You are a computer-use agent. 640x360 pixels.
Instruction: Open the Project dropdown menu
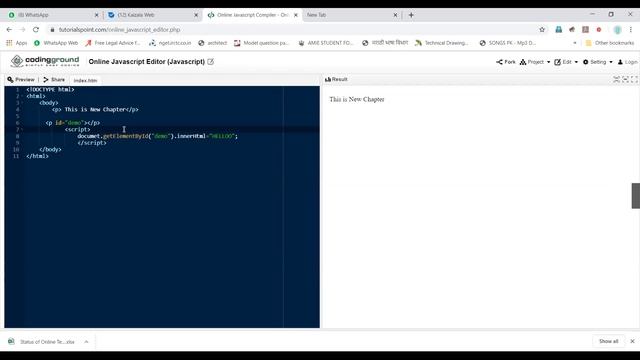point(534,62)
